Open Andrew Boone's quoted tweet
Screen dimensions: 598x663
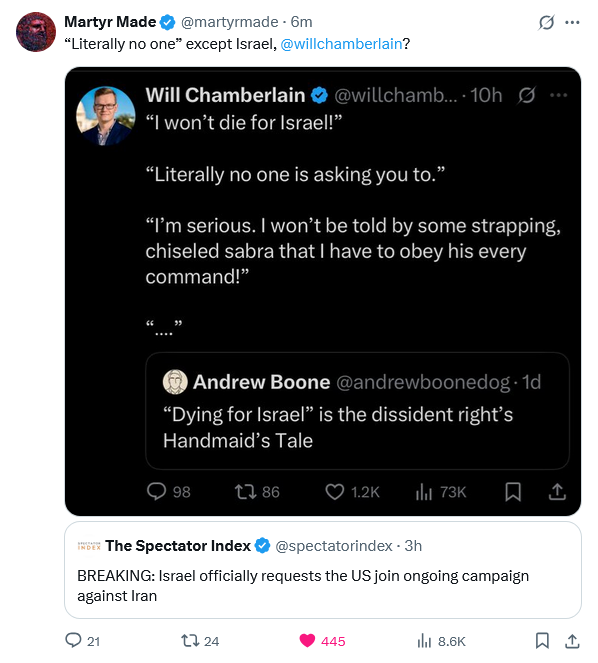[x=357, y=411]
